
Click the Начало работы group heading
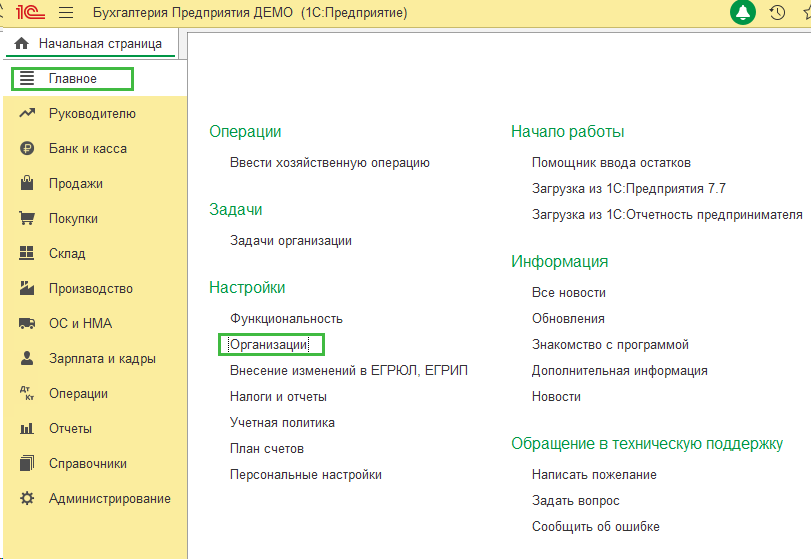click(567, 132)
